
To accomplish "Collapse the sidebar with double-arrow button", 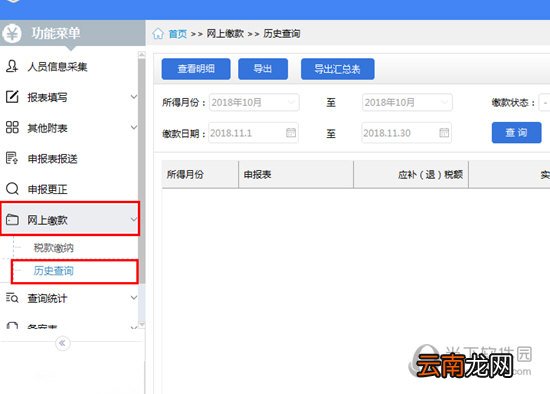I will click(62, 343).
